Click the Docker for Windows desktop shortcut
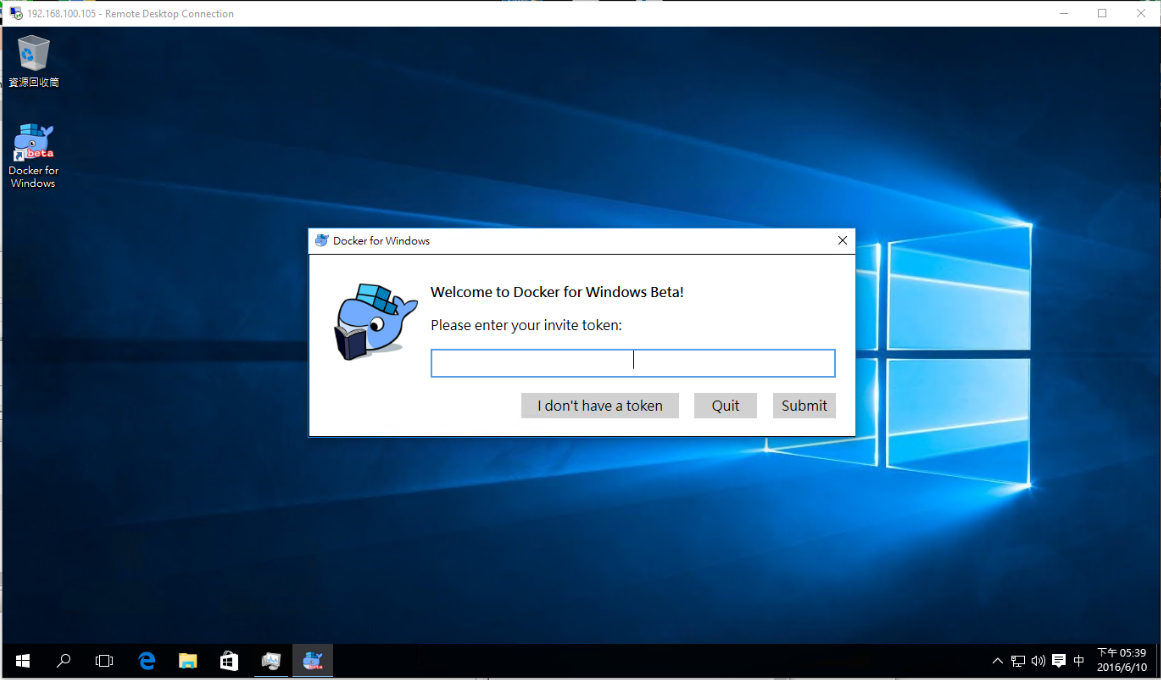 click(x=33, y=155)
